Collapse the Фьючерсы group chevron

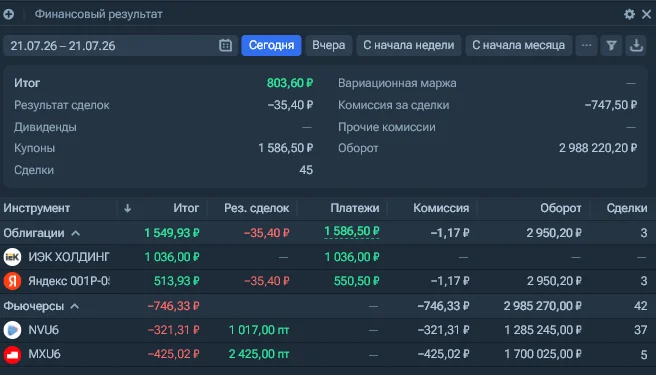coord(74,306)
